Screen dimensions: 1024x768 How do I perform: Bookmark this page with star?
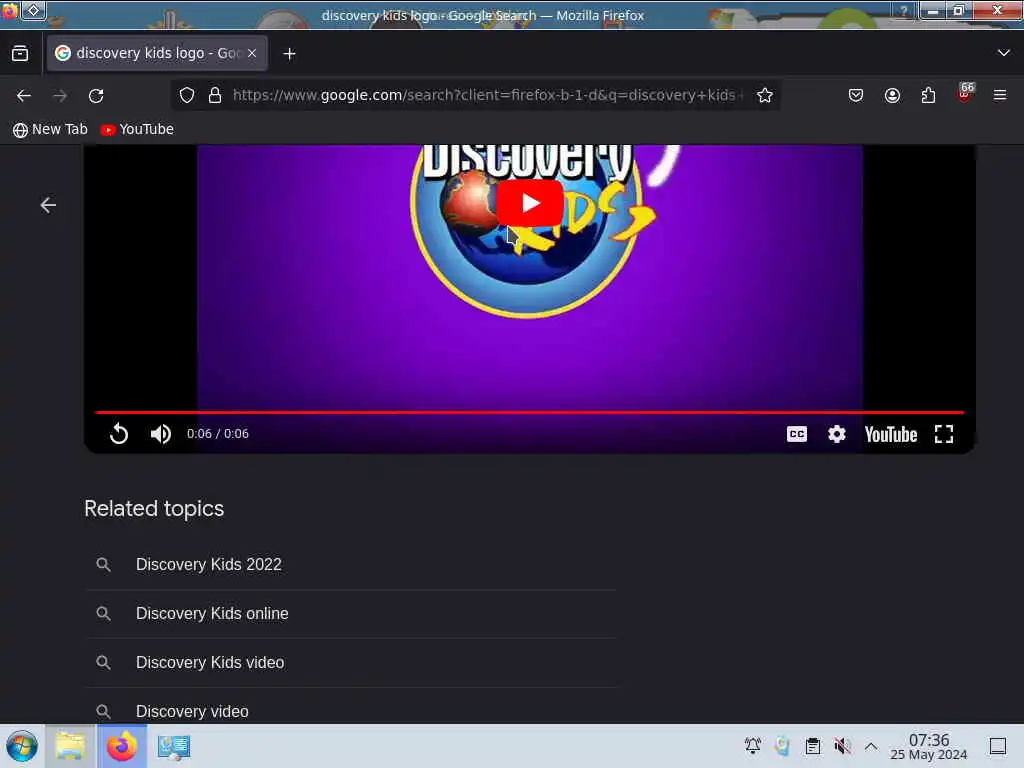tap(765, 95)
